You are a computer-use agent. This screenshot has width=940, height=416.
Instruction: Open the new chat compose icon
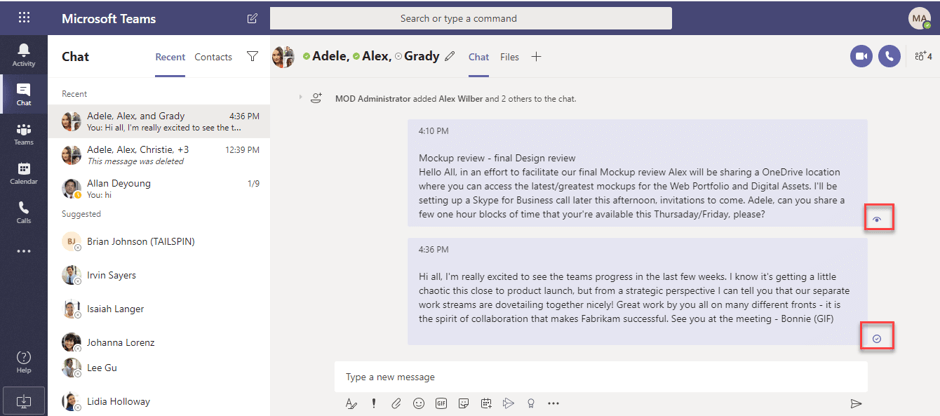251,19
